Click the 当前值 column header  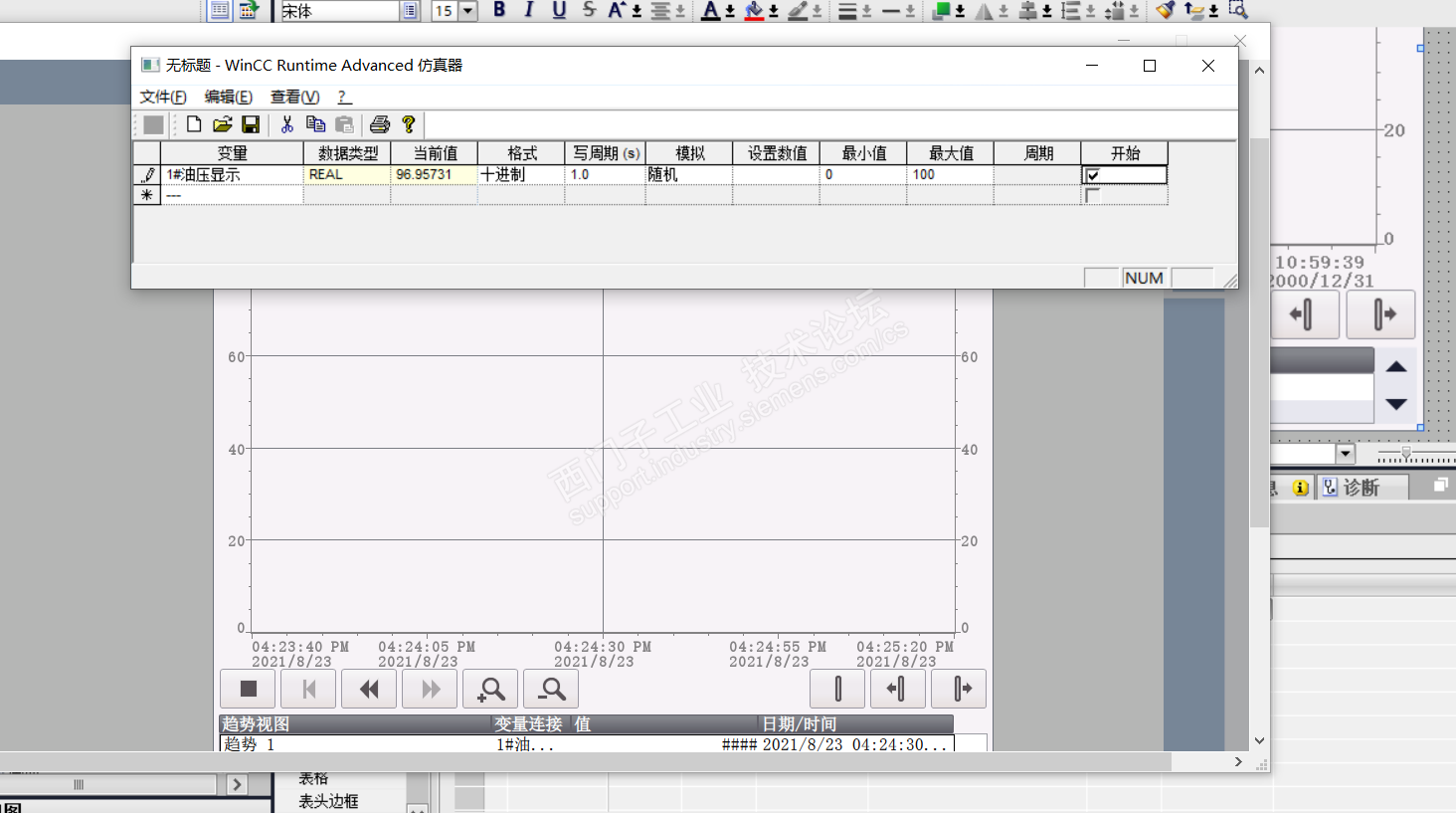click(x=435, y=153)
